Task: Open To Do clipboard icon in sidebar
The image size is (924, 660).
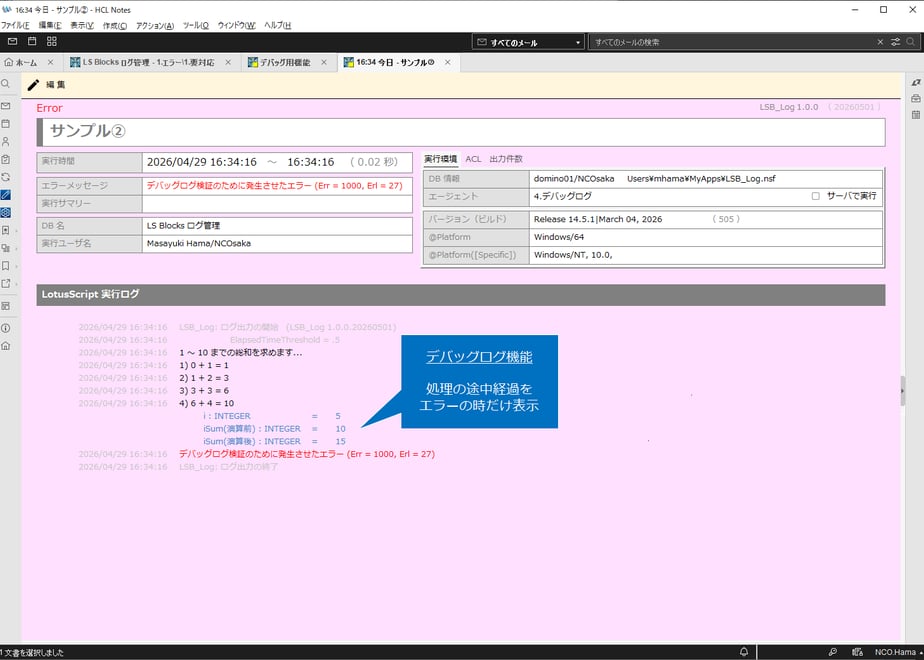Action: coord(6,159)
